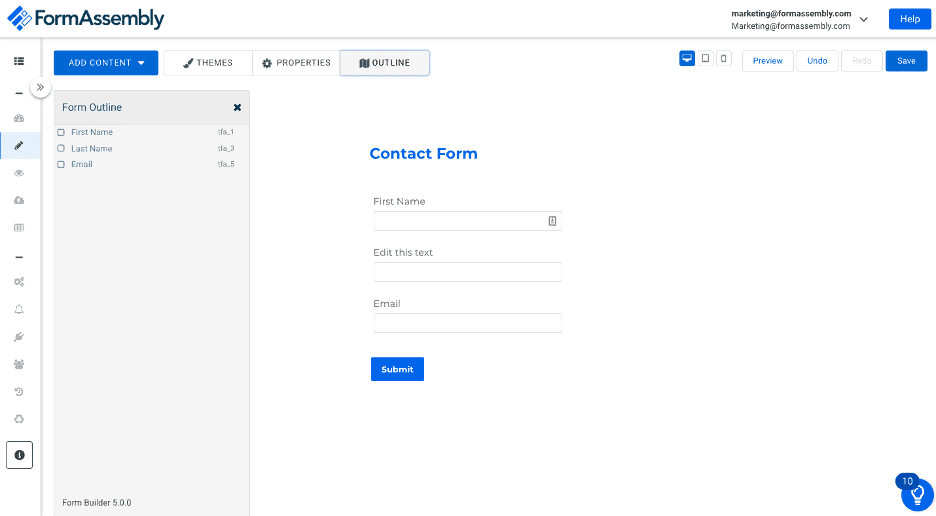Expand the collapsed sidebar with double chevron

tap(40, 88)
